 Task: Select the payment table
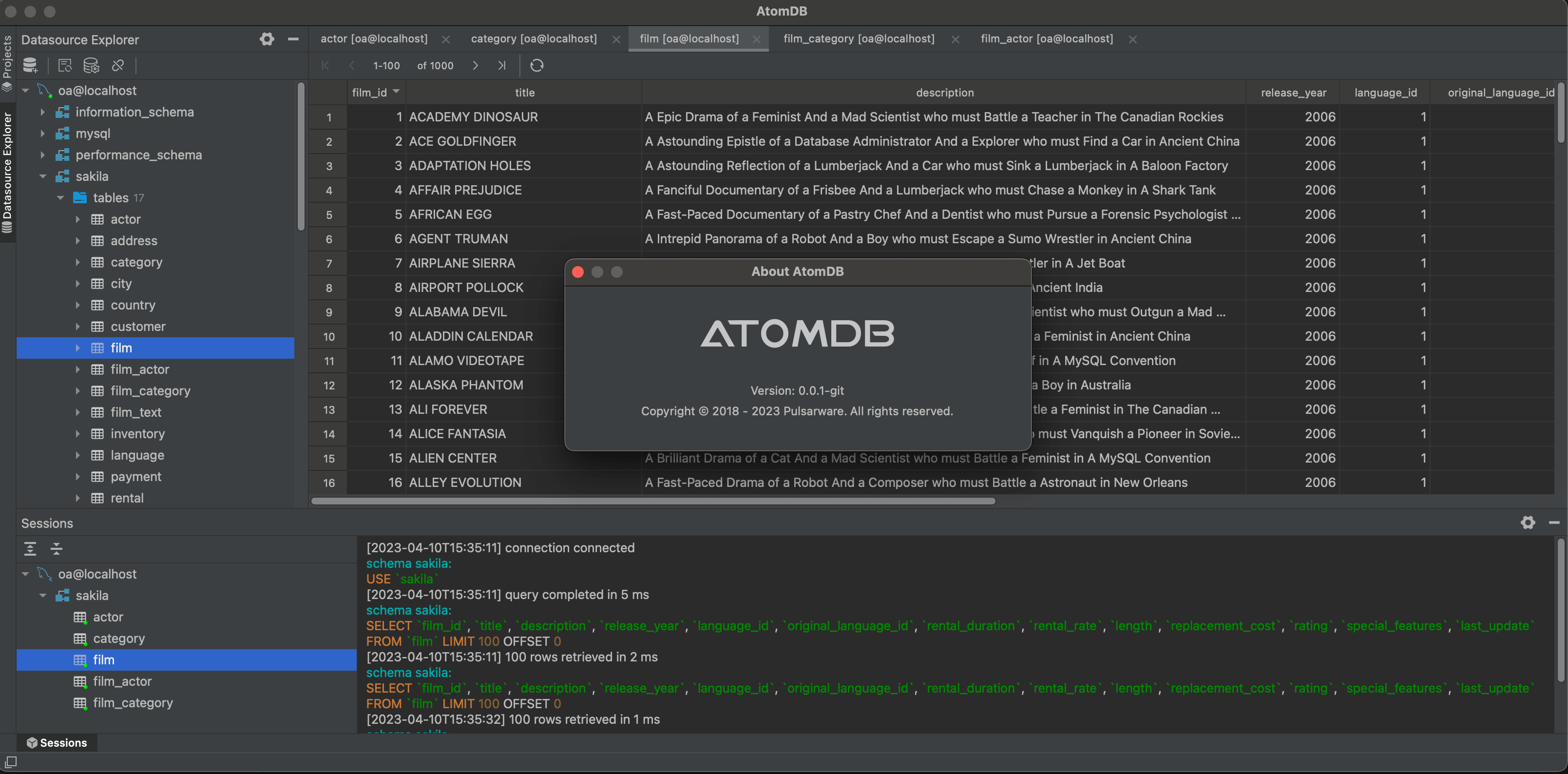(136, 477)
